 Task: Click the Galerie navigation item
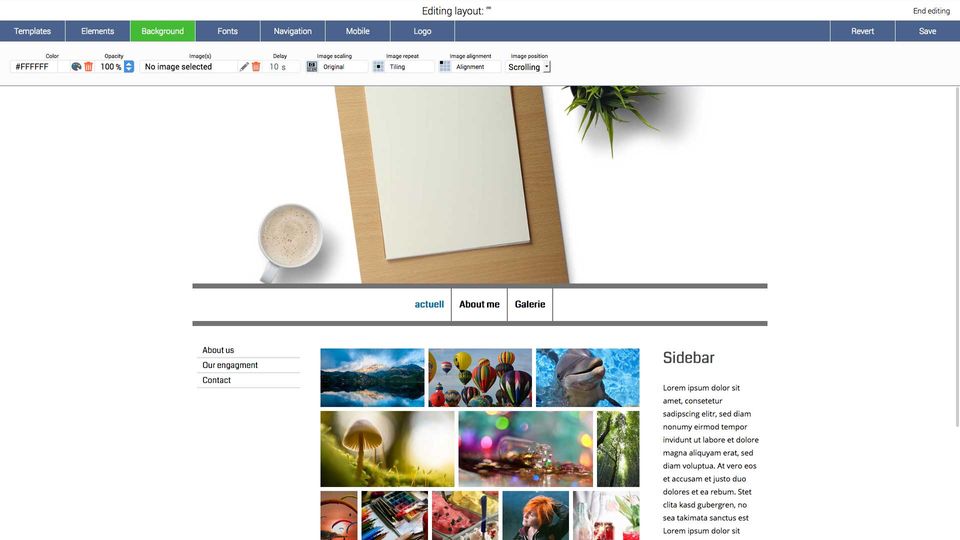pos(530,304)
